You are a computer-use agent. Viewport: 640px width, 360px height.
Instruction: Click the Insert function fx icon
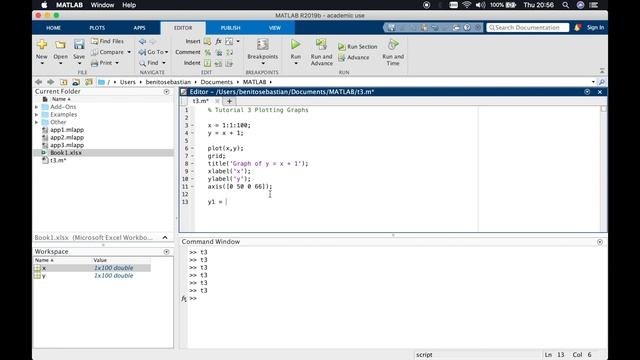tap(218, 41)
